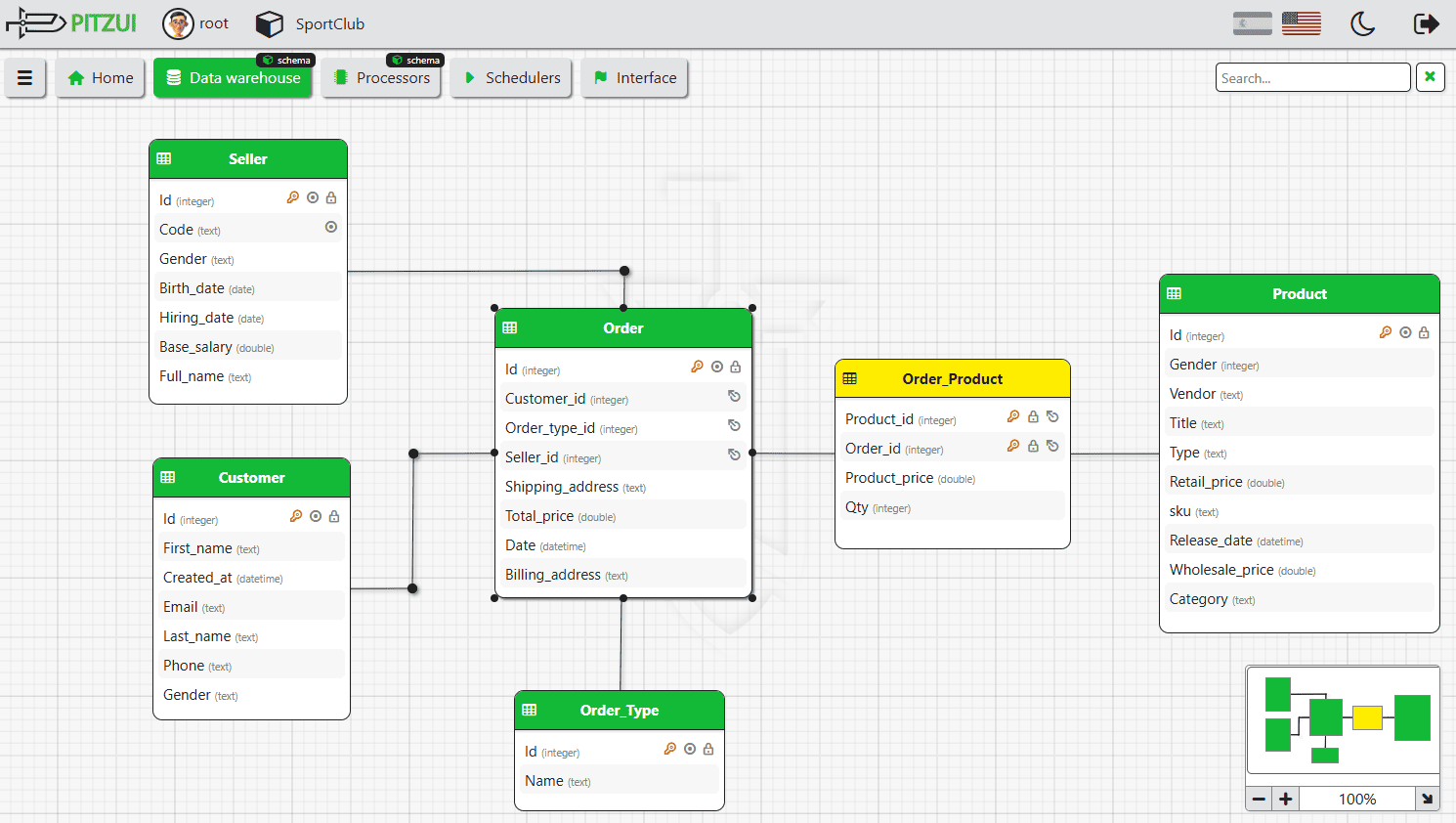This screenshot has width=1456, height=823.
Task: Click the Customer table grid icon
Action: (168, 477)
